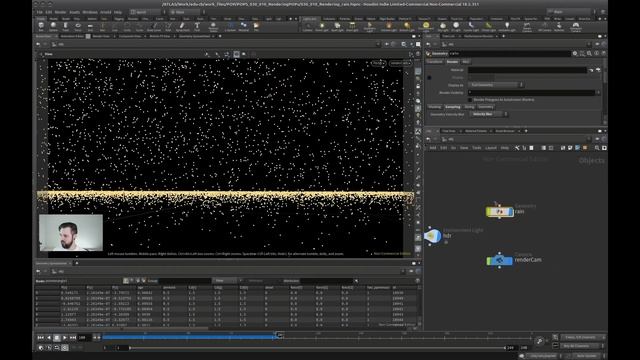Select the hdr Environment Light node
This screenshot has width=640, height=360.
coord(433,236)
